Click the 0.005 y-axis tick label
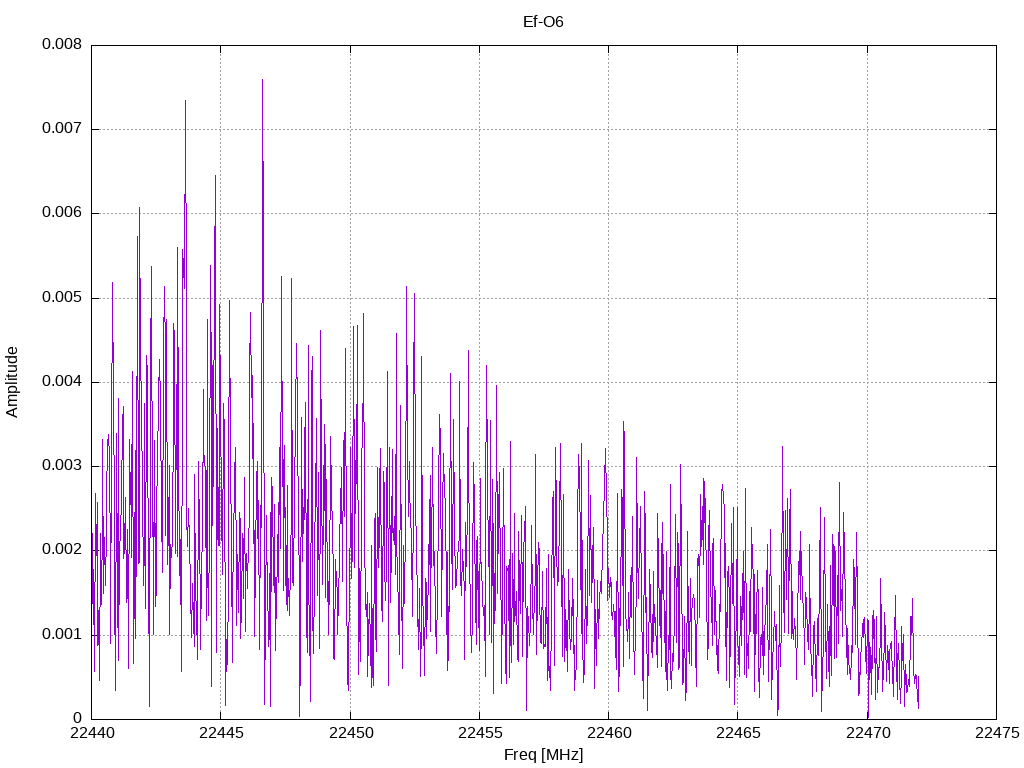Image resolution: width=1024 pixels, height=768 pixels. point(62,298)
